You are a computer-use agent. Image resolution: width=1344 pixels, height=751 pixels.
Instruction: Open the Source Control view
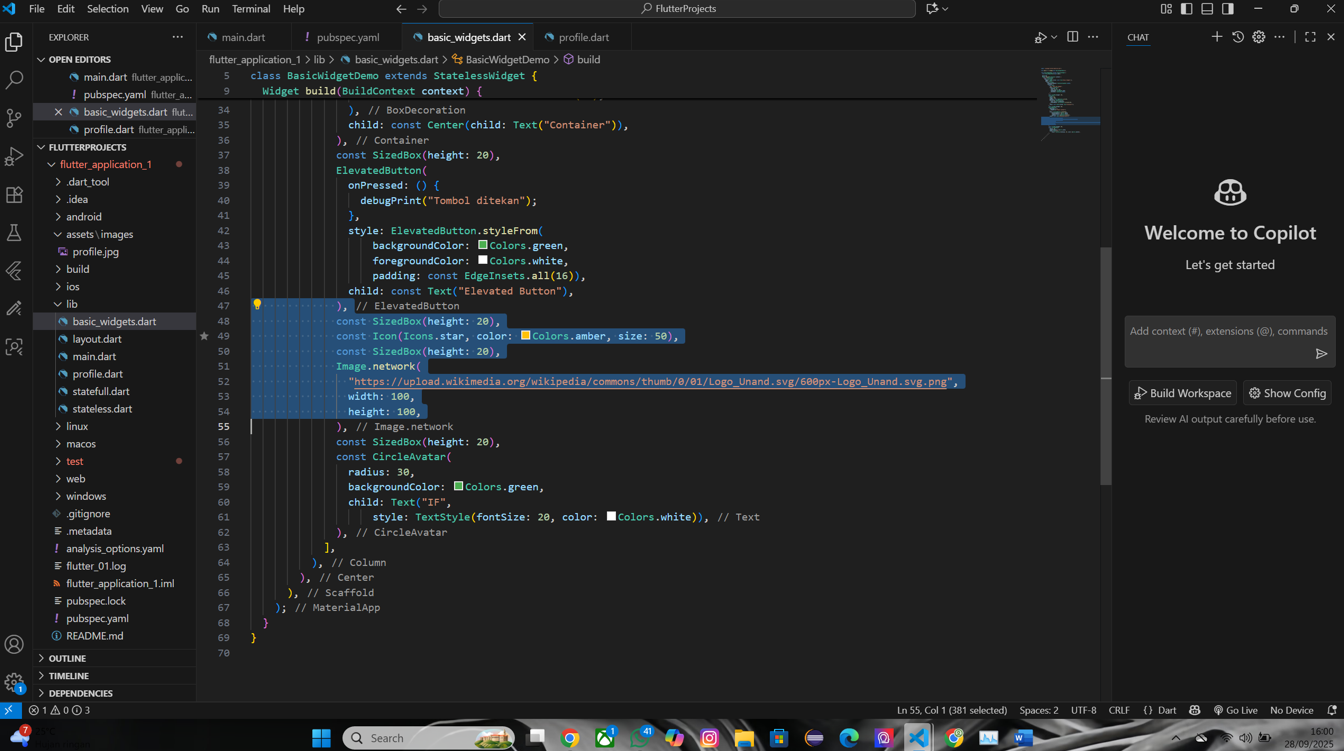(x=14, y=118)
